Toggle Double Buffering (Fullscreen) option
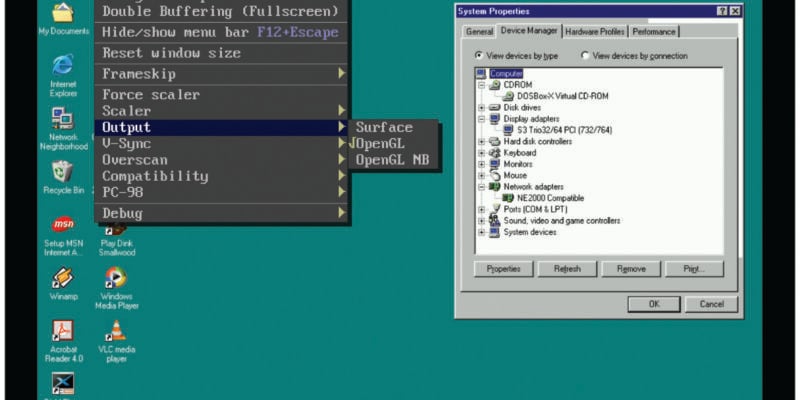 (221, 11)
